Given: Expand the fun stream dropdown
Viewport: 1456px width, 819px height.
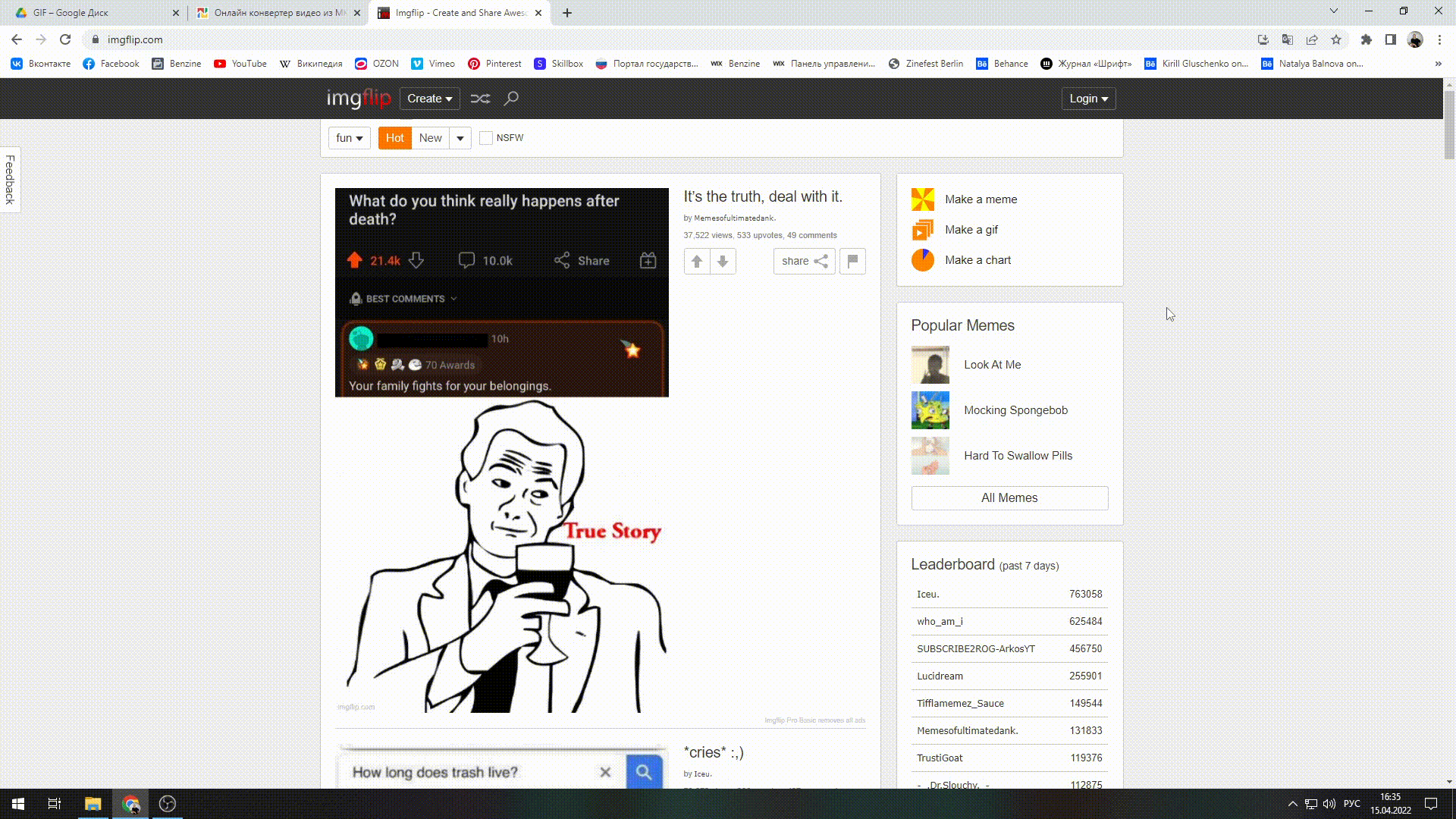Looking at the screenshot, I should (x=349, y=138).
